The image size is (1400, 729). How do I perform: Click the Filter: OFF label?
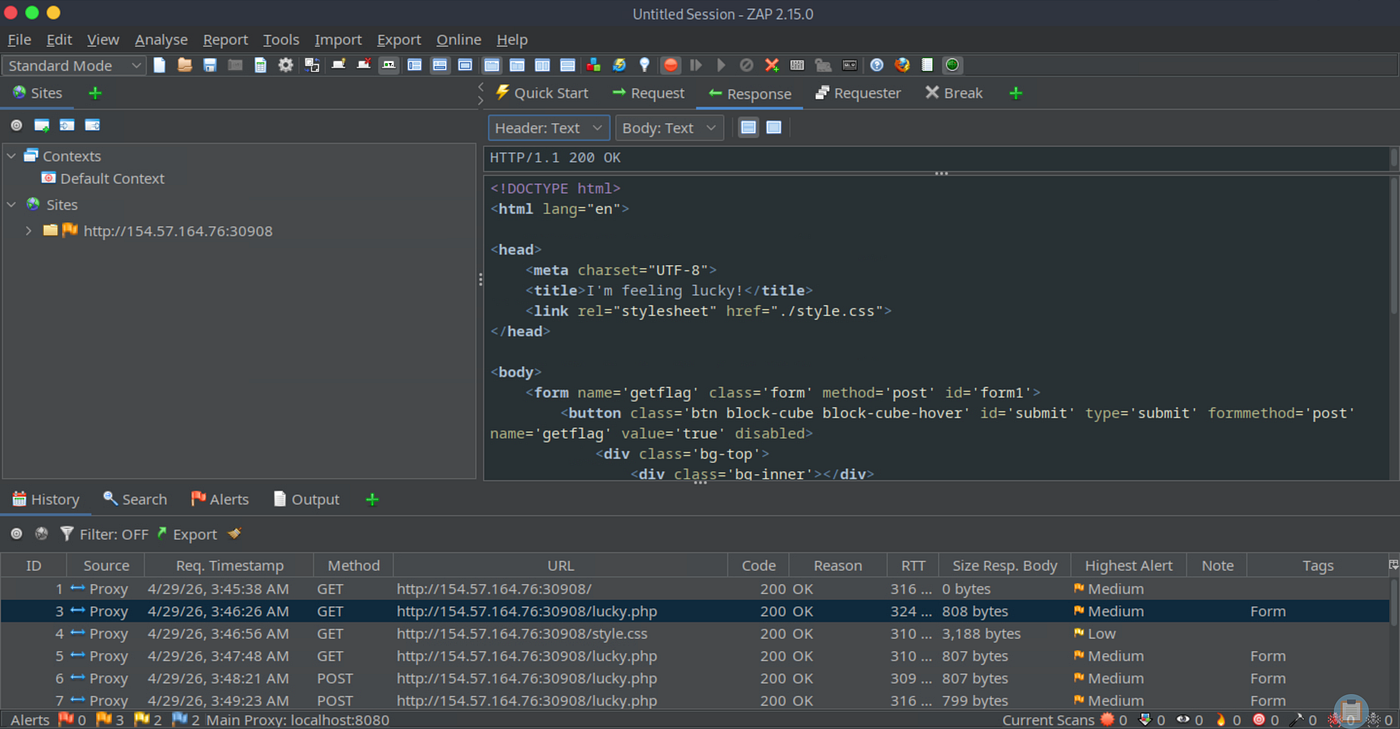pyautogui.click(x=114, y=534)
